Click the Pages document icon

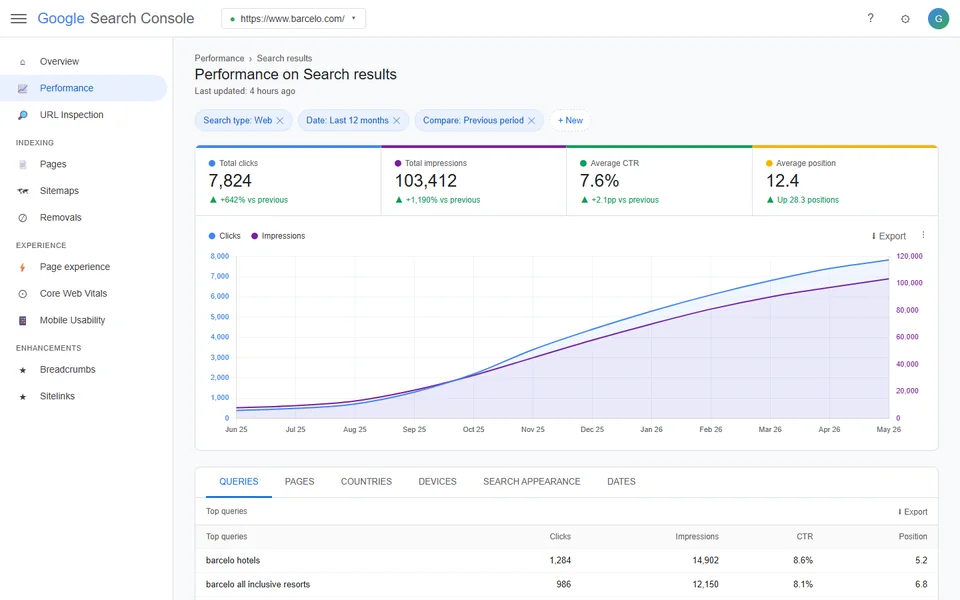(x=23, y=165)
